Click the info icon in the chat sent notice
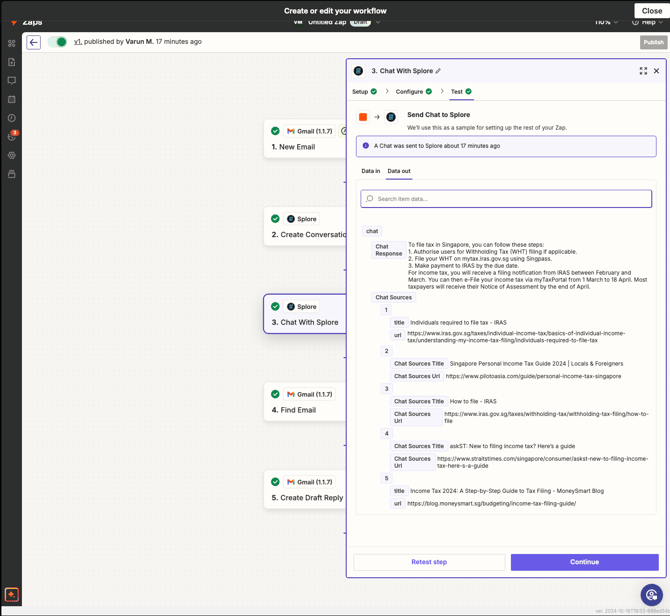Screen dimensions: 670x616 [x=366, y=146]
